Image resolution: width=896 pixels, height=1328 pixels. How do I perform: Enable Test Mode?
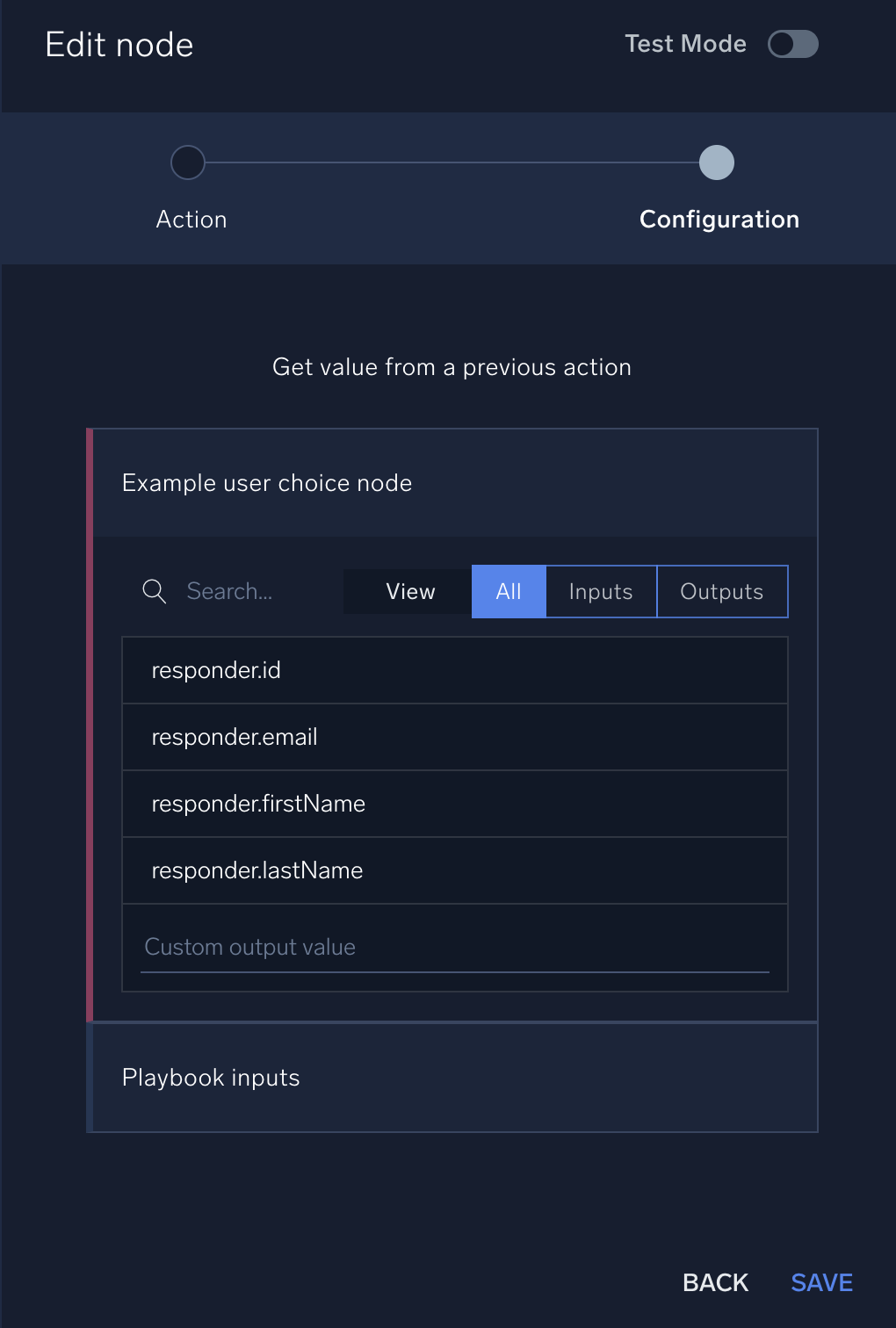[791, 44]
